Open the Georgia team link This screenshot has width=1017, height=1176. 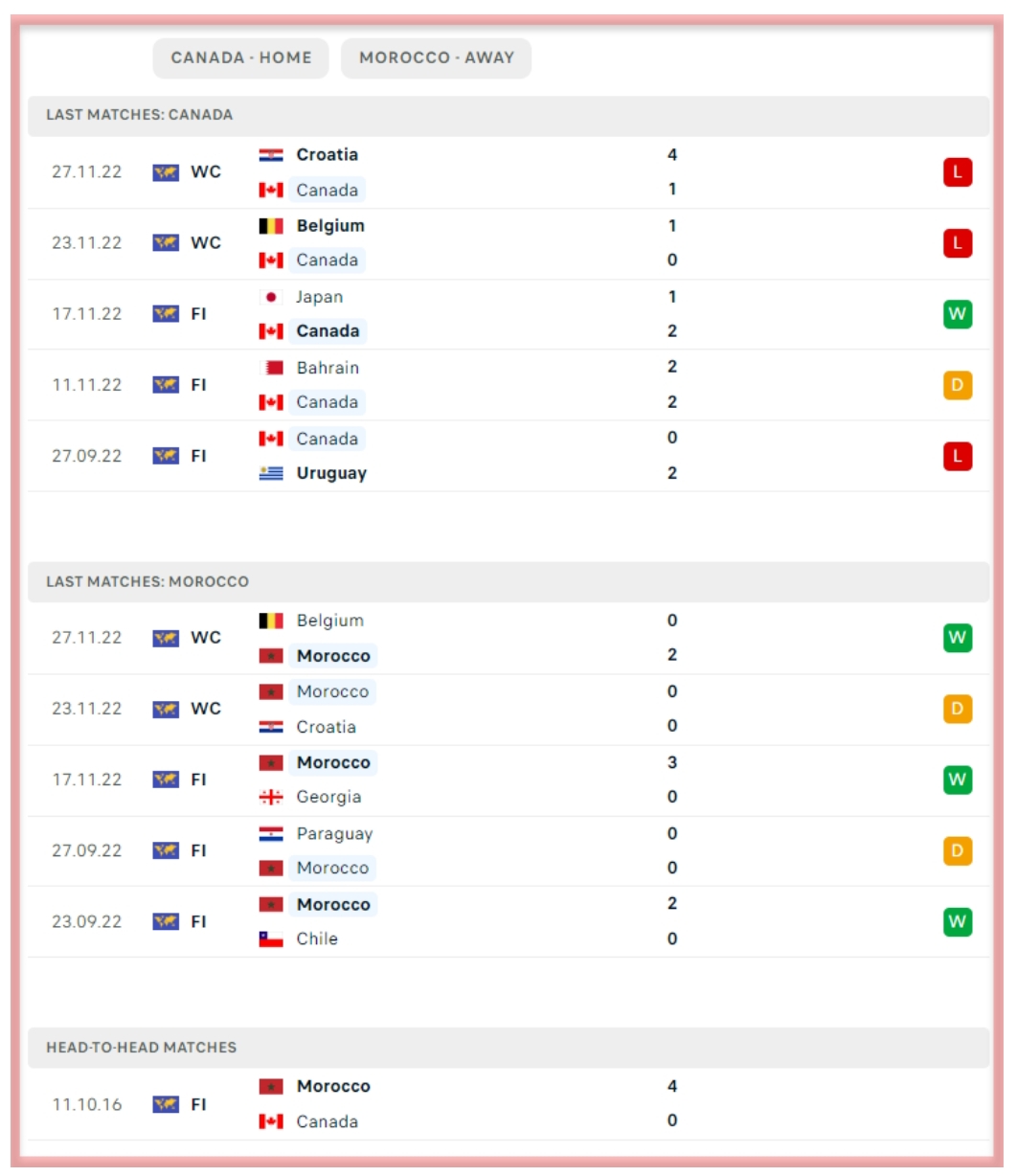point(328,797)
